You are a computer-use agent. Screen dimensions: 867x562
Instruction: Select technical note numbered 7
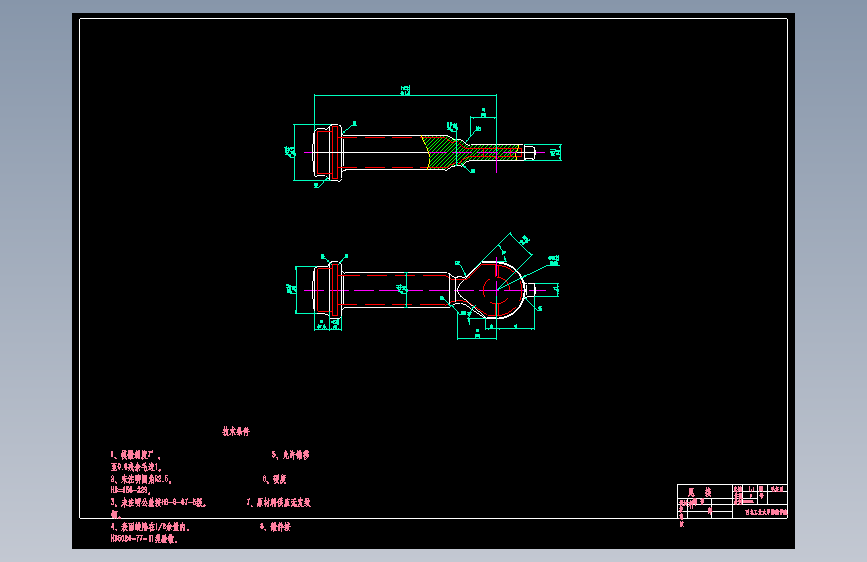click(x=279, y=502)
